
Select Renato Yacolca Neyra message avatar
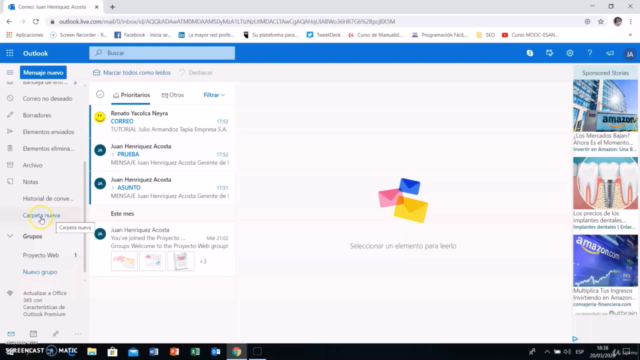[x=100, y=117]
